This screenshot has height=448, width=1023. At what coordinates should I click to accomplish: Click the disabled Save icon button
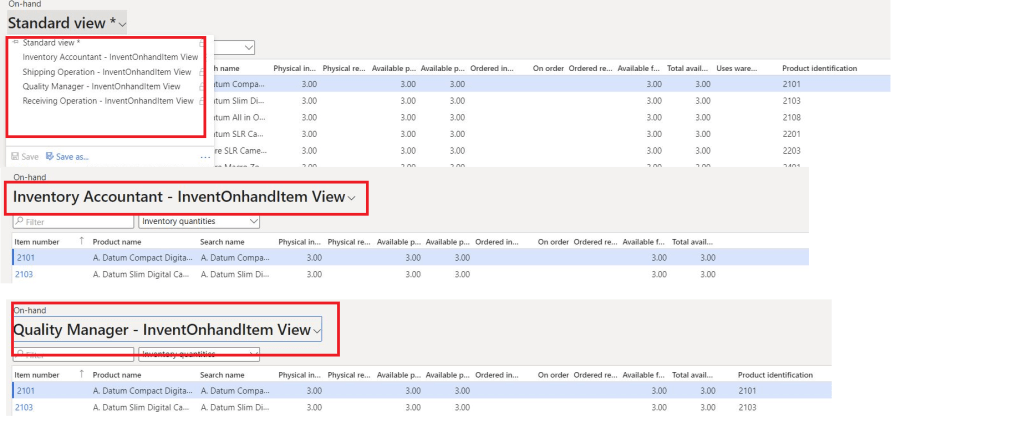click(24, 157)
